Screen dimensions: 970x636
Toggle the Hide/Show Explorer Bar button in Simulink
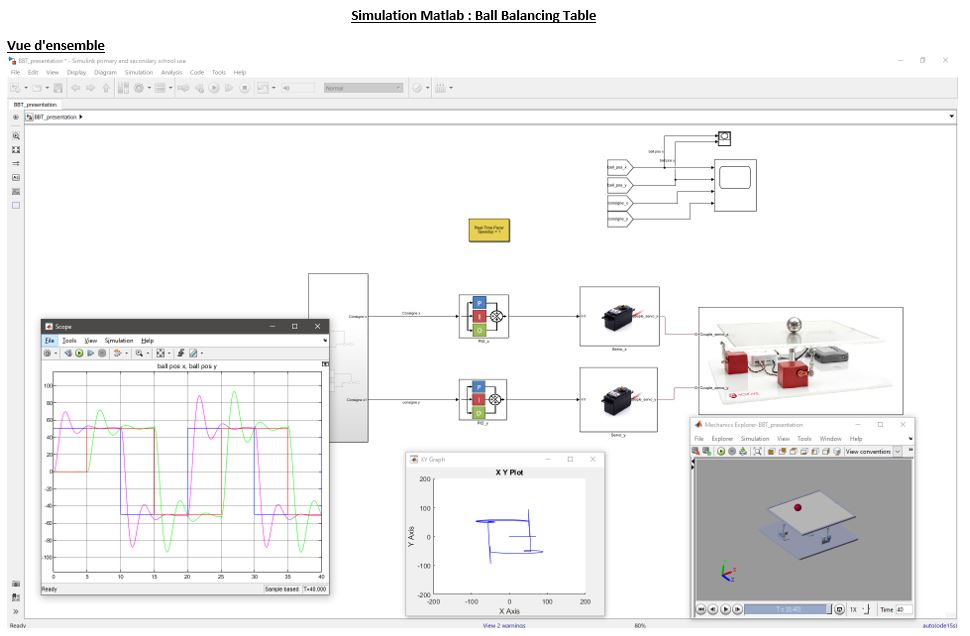coord(16,117)
